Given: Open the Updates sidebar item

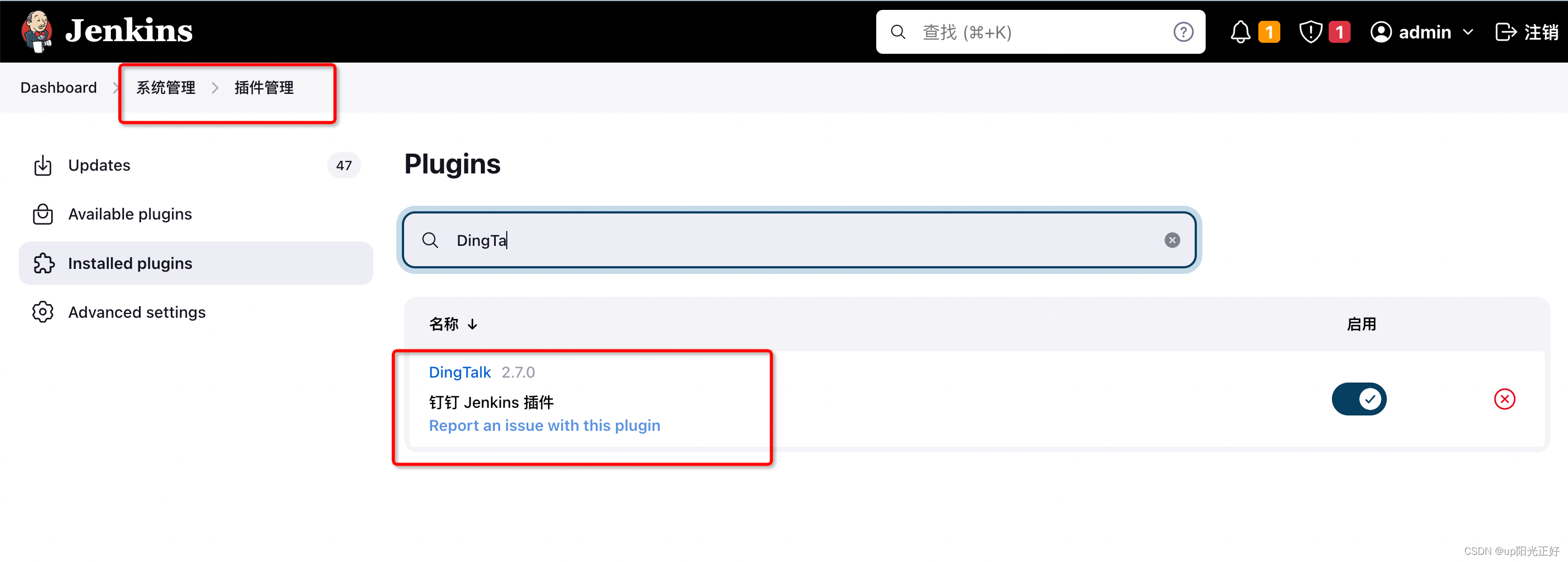Looking at the screenshot, I should point(196,165).
